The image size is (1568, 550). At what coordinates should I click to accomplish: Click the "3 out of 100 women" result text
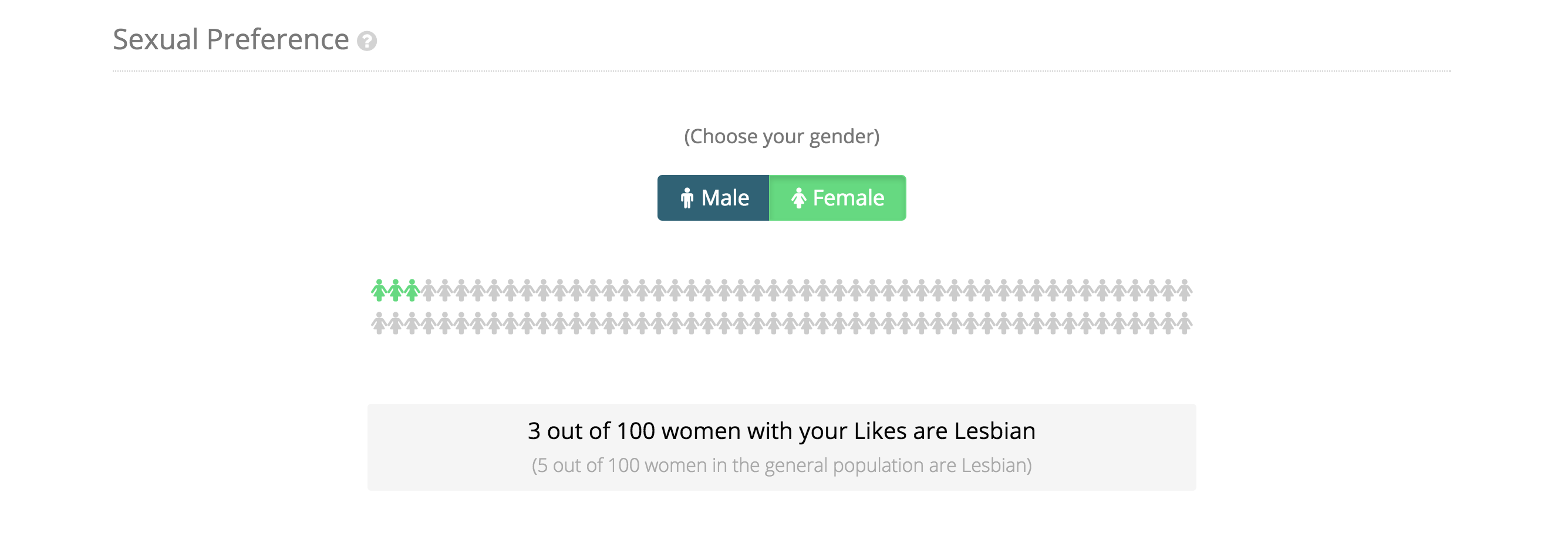[781, 431]
